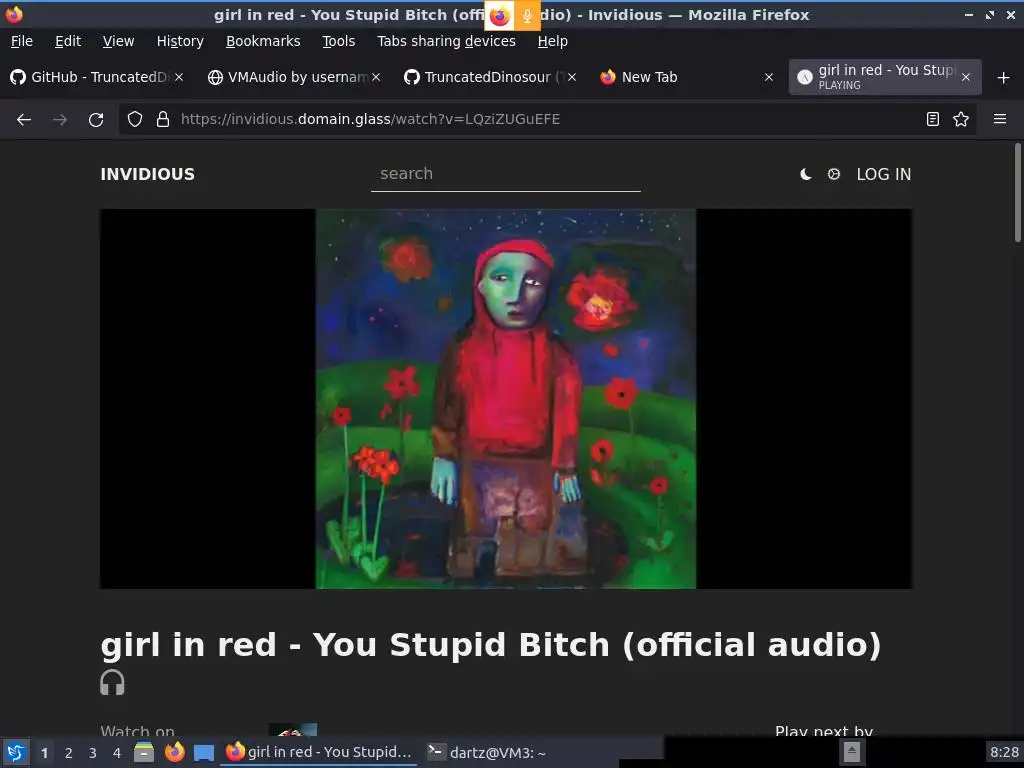
Task: Switch to workspace 2
Action: (69, 753)
